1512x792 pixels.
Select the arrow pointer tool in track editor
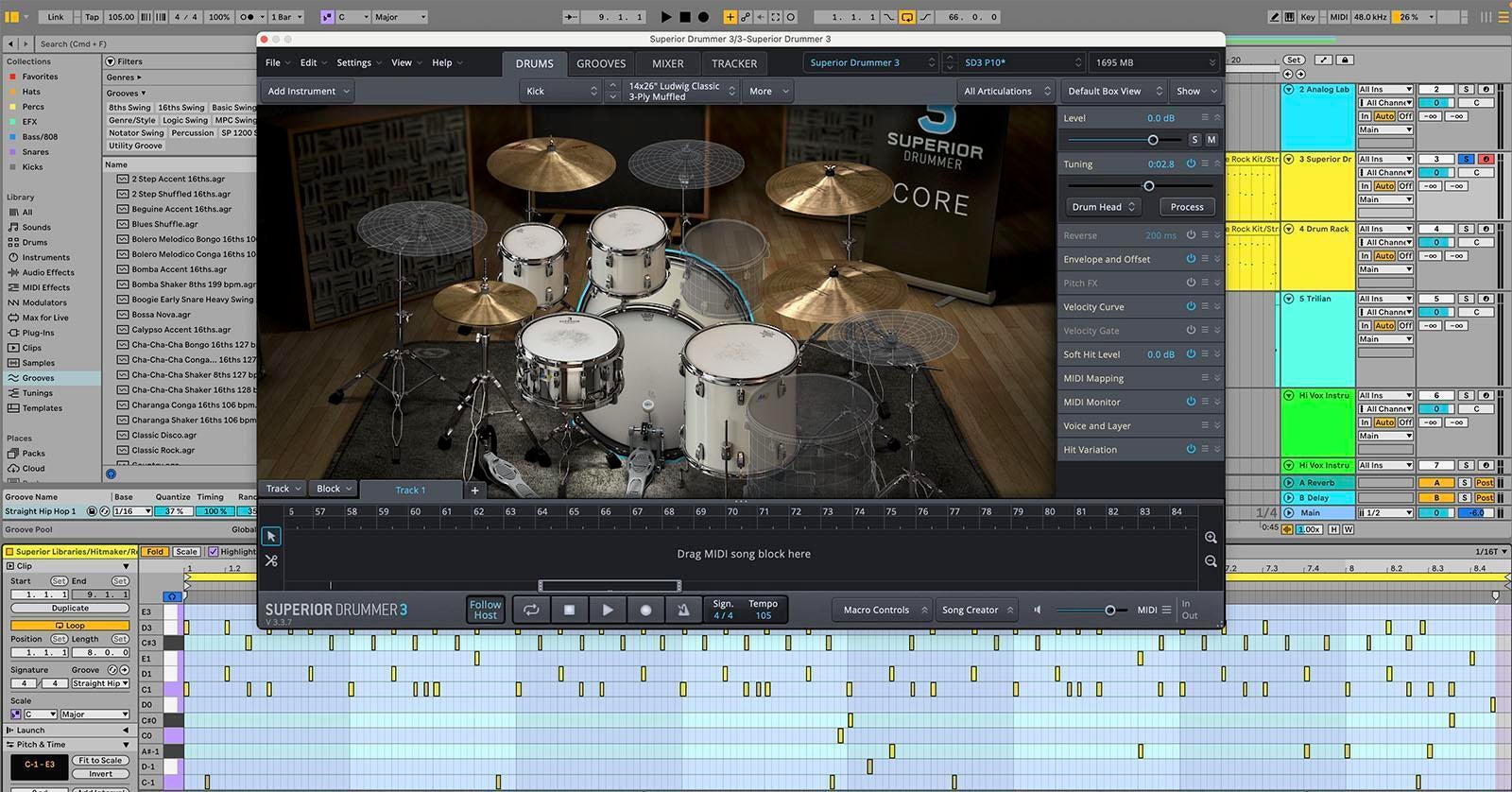click(x=271, y=536)
